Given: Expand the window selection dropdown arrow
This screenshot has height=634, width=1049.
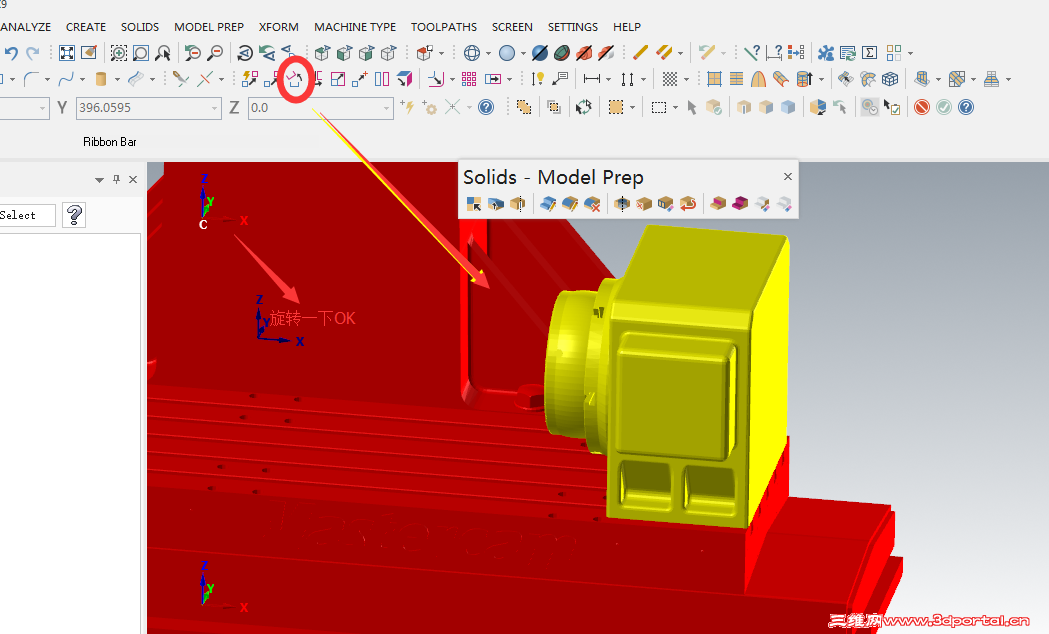Looking at the screenshot, I should (x=675, y=108).
